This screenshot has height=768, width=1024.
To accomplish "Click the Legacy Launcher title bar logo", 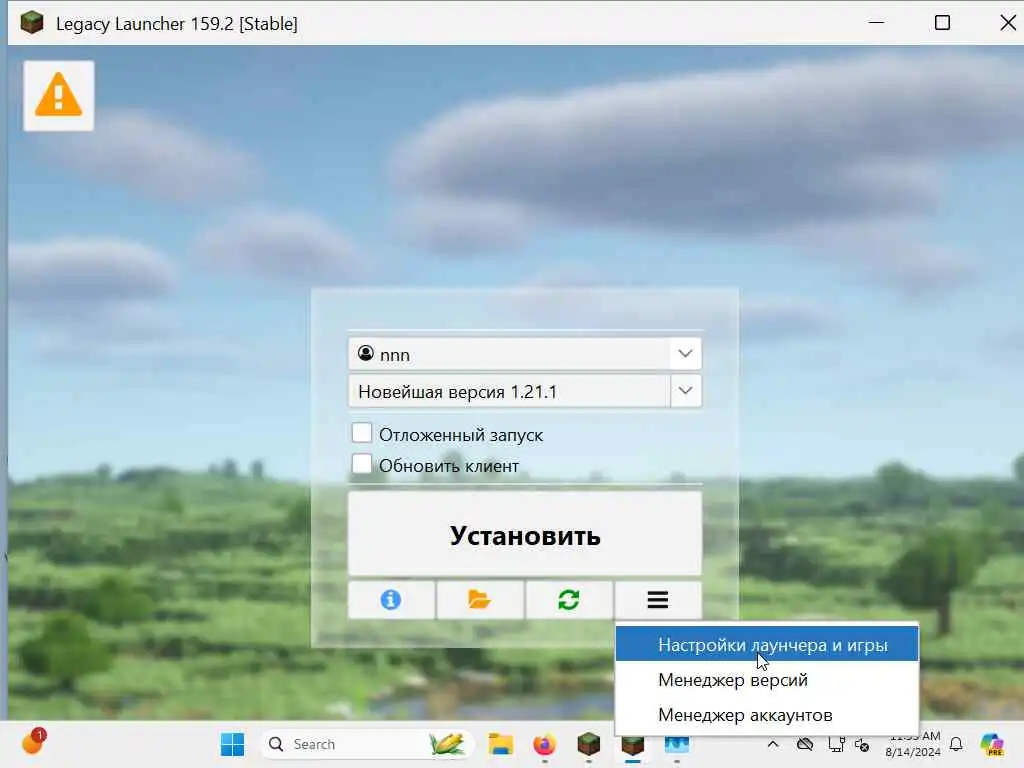I will pos(31,23).
